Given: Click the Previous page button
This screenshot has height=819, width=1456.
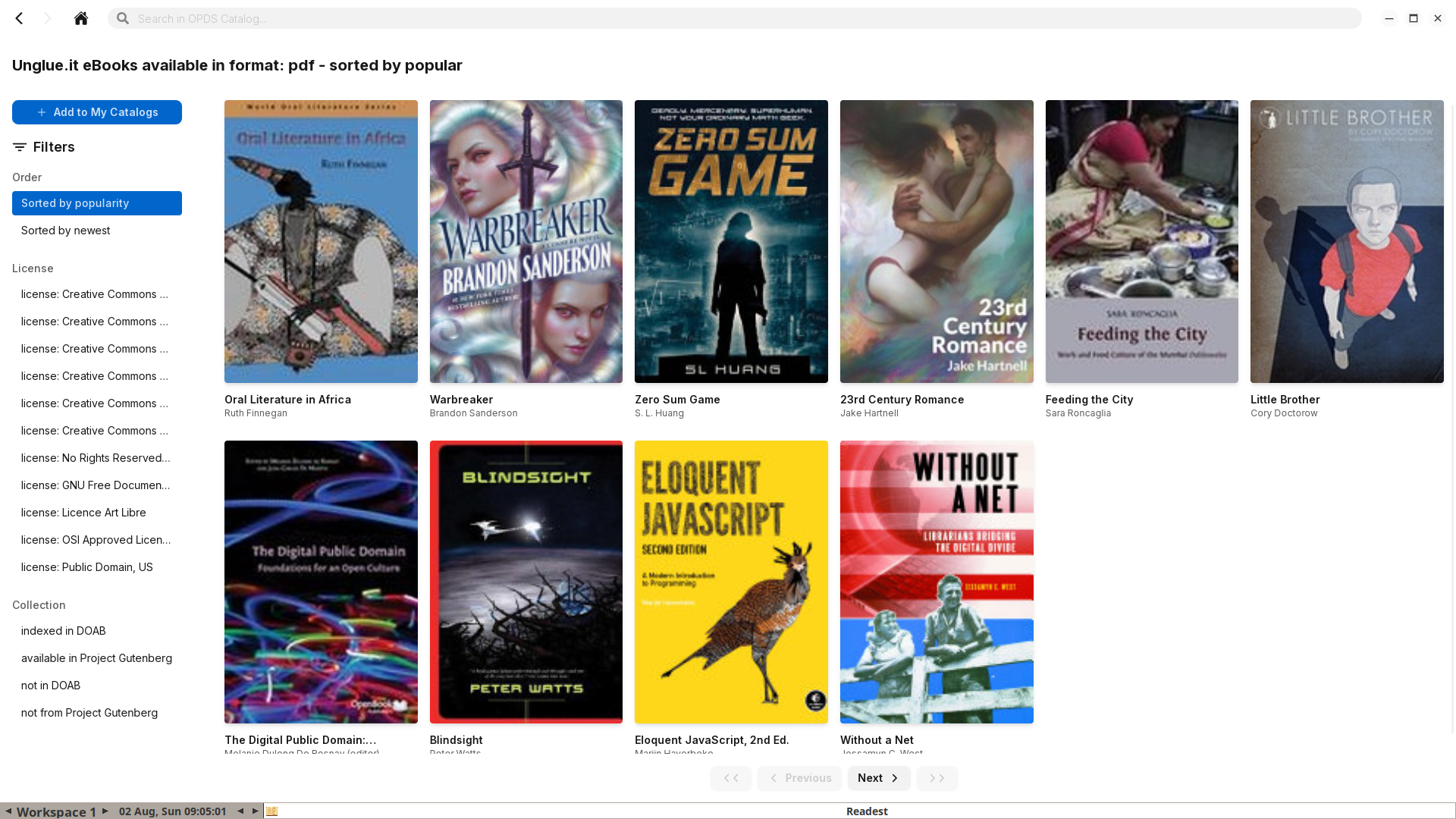Looking at the screenshot, I should (x=799, y=778).
